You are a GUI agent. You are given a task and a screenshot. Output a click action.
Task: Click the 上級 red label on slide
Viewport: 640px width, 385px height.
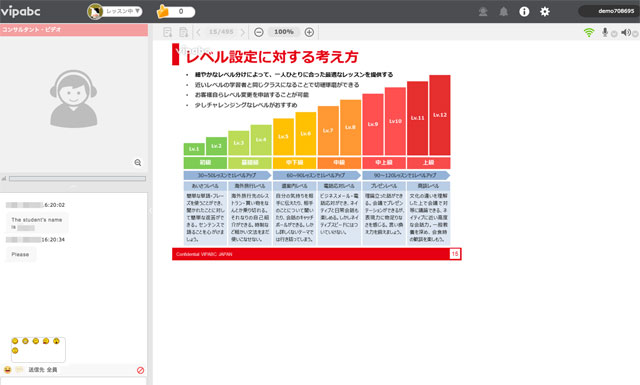(x=429, y=162)
